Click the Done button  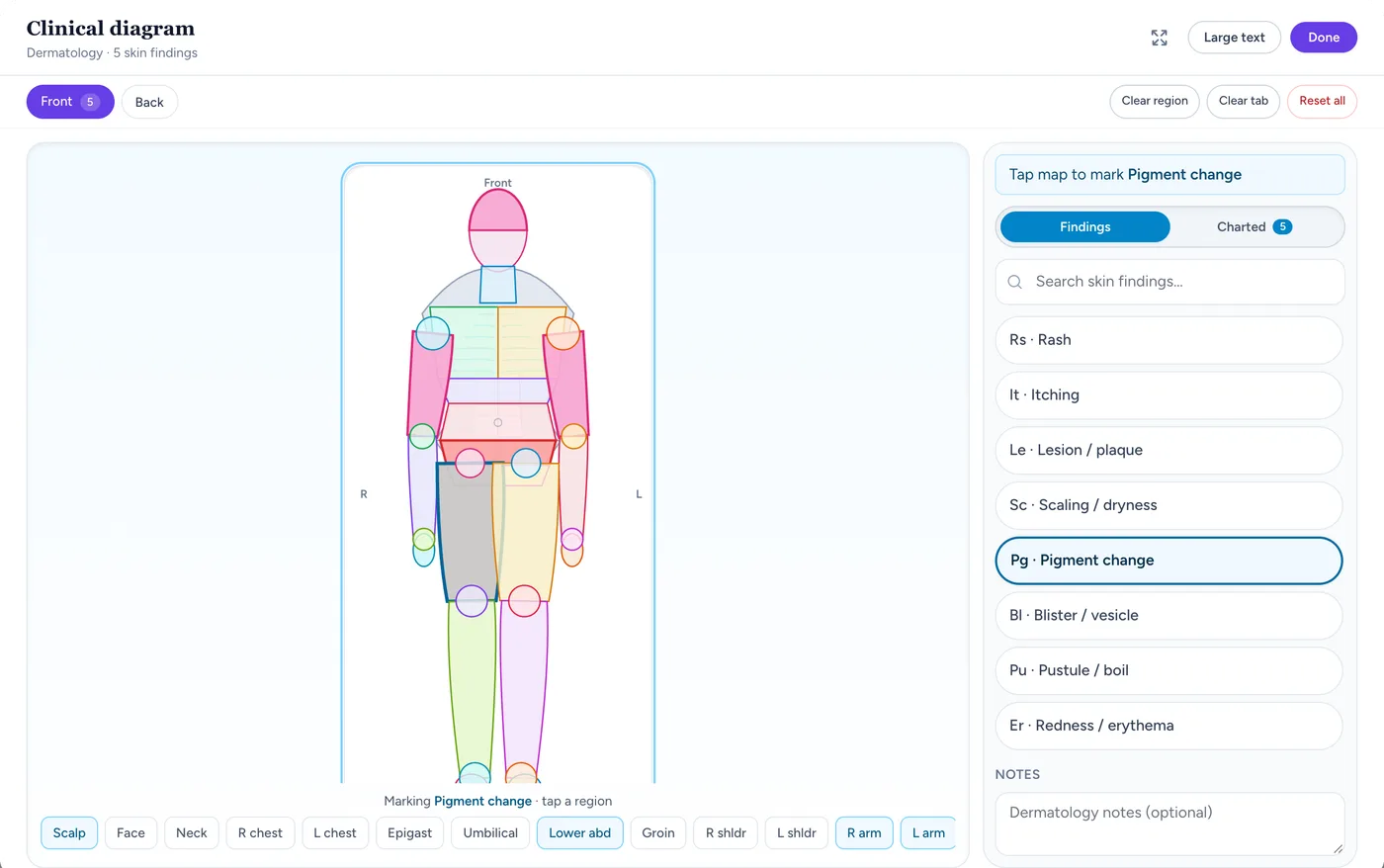pyautogui.click(x=1324, y=38)
